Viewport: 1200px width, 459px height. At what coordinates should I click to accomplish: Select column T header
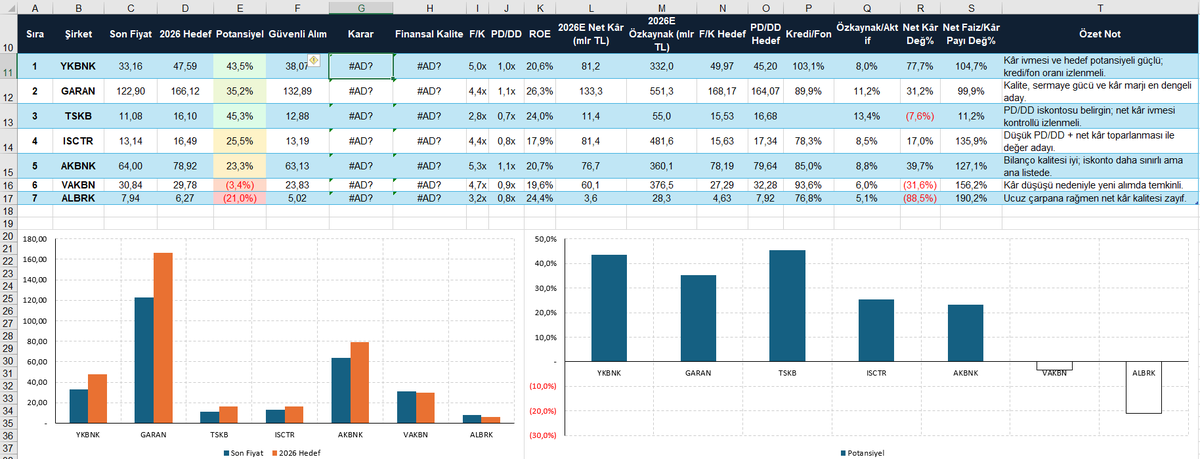1100,7
